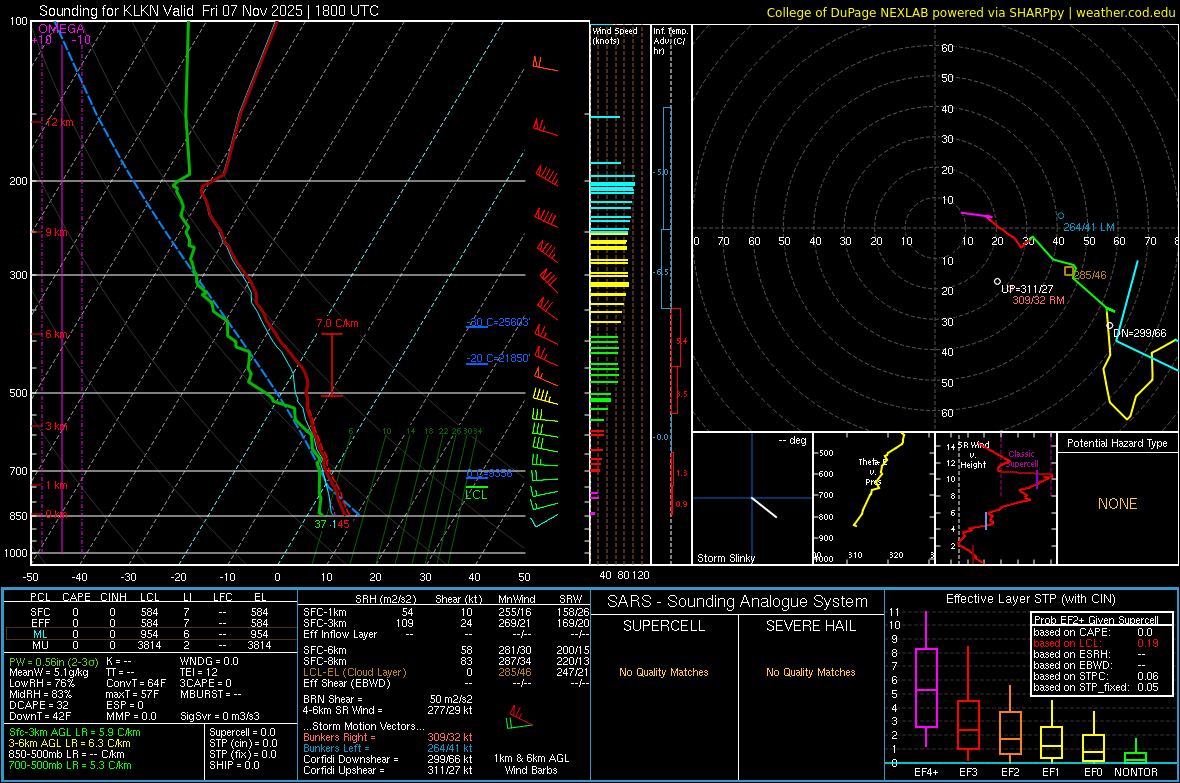This screenshot has width=1180, height=783.
Task: Click the '264/41 LM' hodograph label
Action: [x=1089, y=227]
